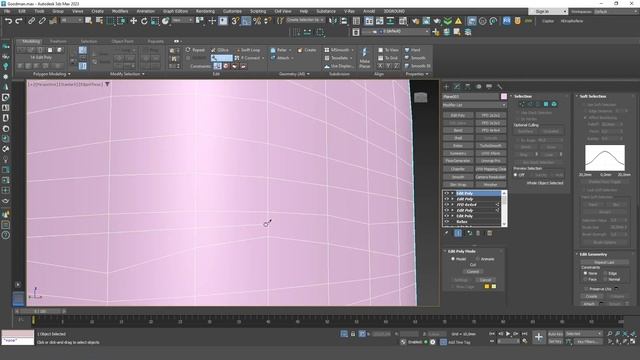Collapse the Edit Poly Mode rollout

click(x=461, y=251)
